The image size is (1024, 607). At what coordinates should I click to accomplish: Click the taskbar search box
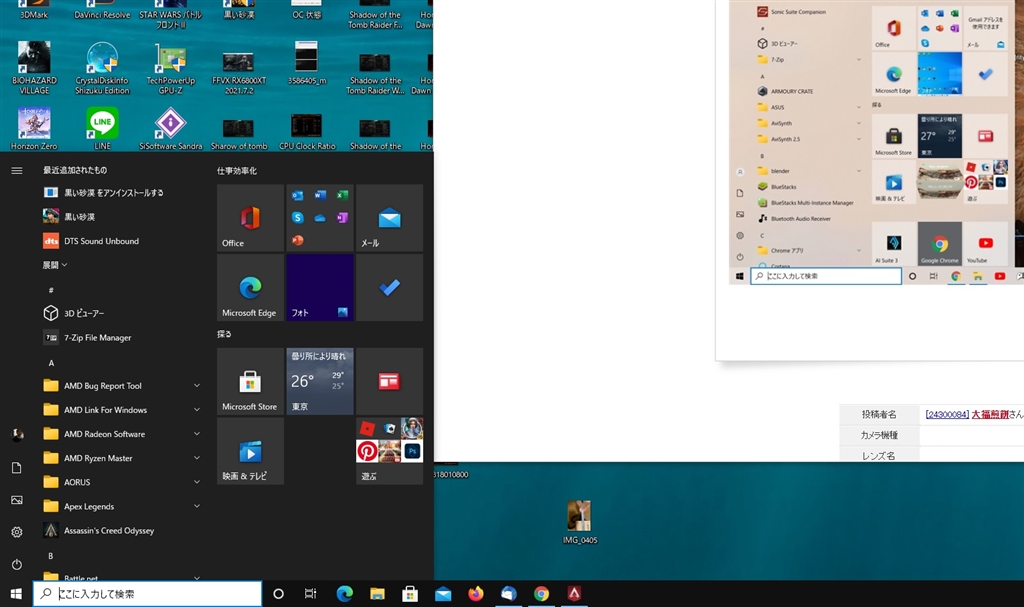[x=148, y=593]
